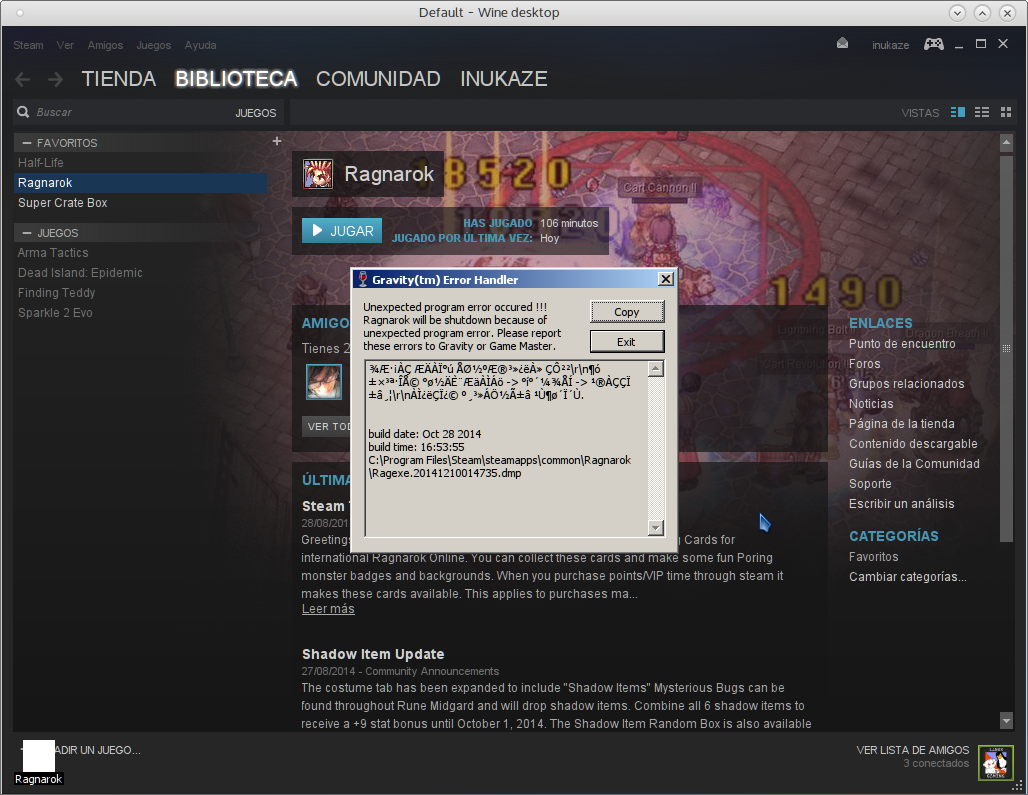
Task: Click the friend avatar thumbnail
Action: (324, 382)
